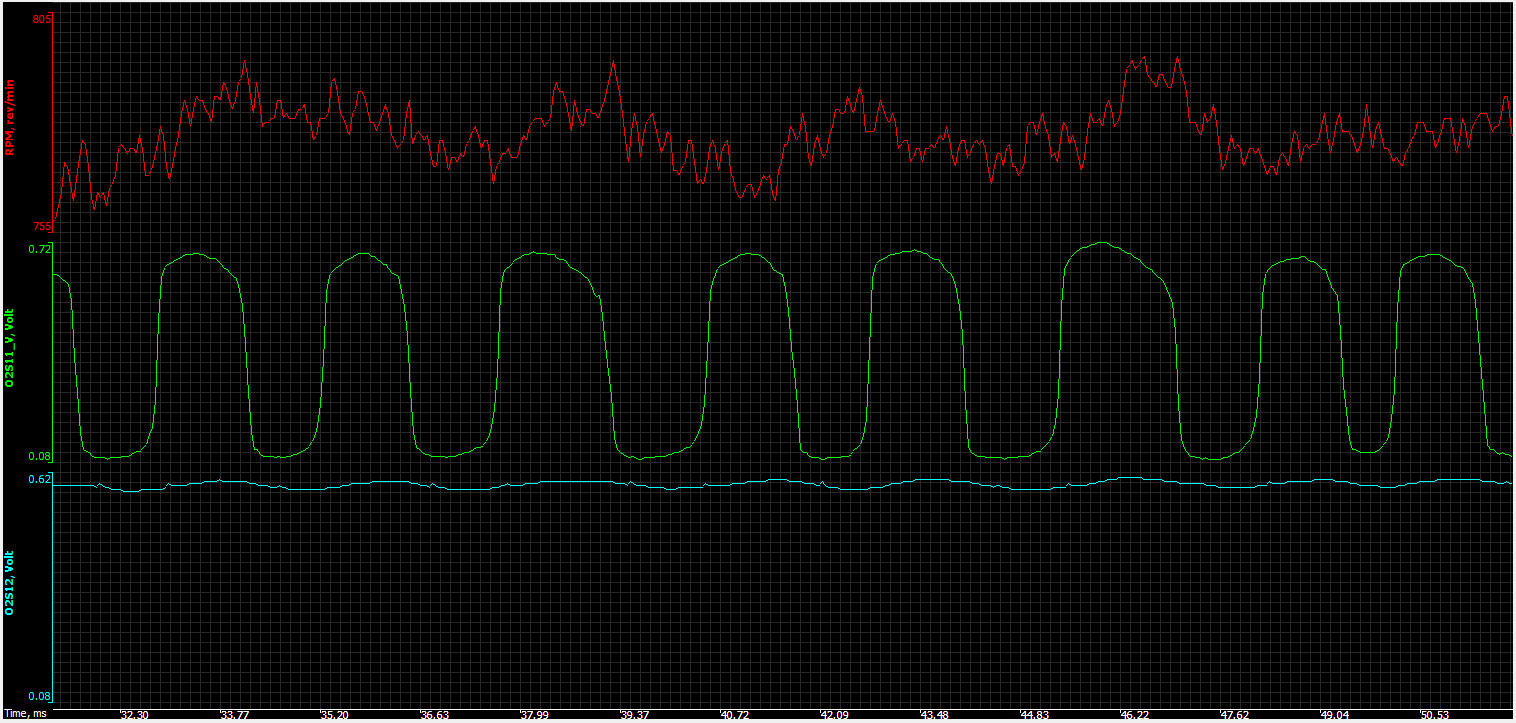Select the 33.77 tick on the time axis
This screenshot has height=723, width=1516.
coord(234,715)
